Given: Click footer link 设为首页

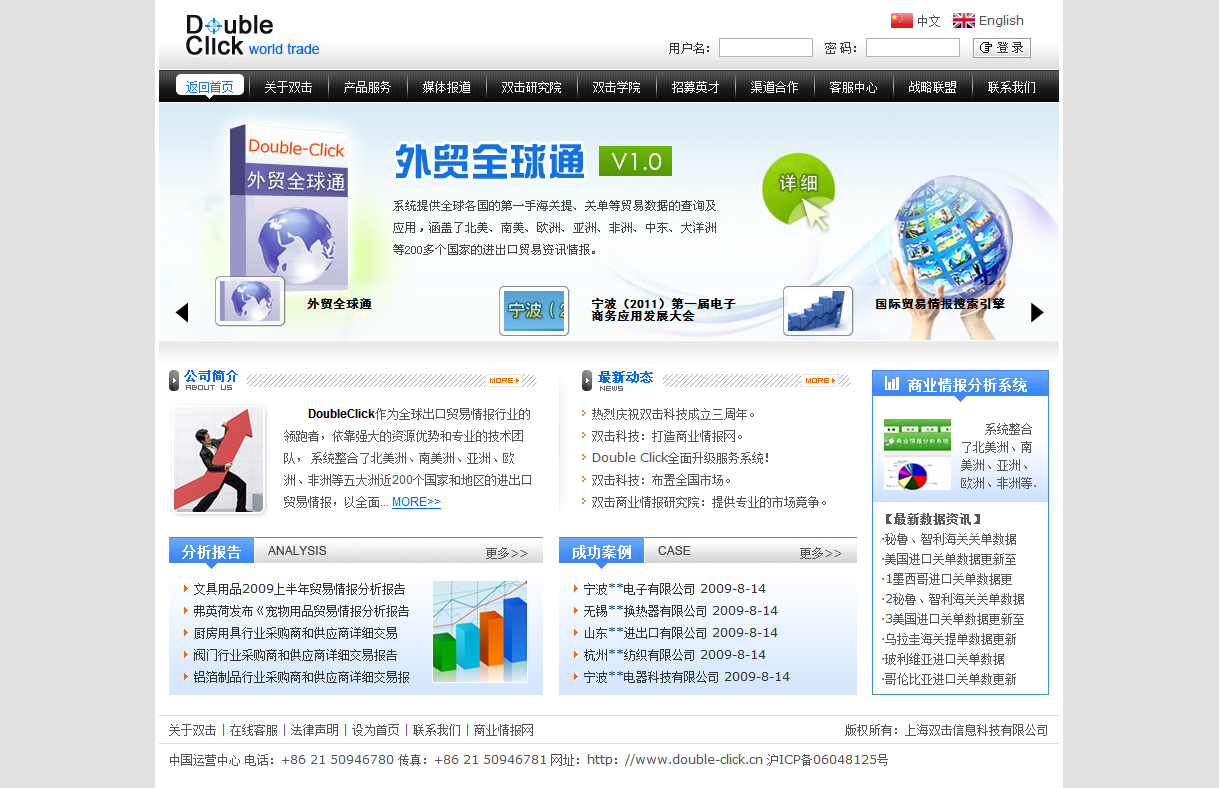Looking at the screenshot, I should (x=376, y=730).
